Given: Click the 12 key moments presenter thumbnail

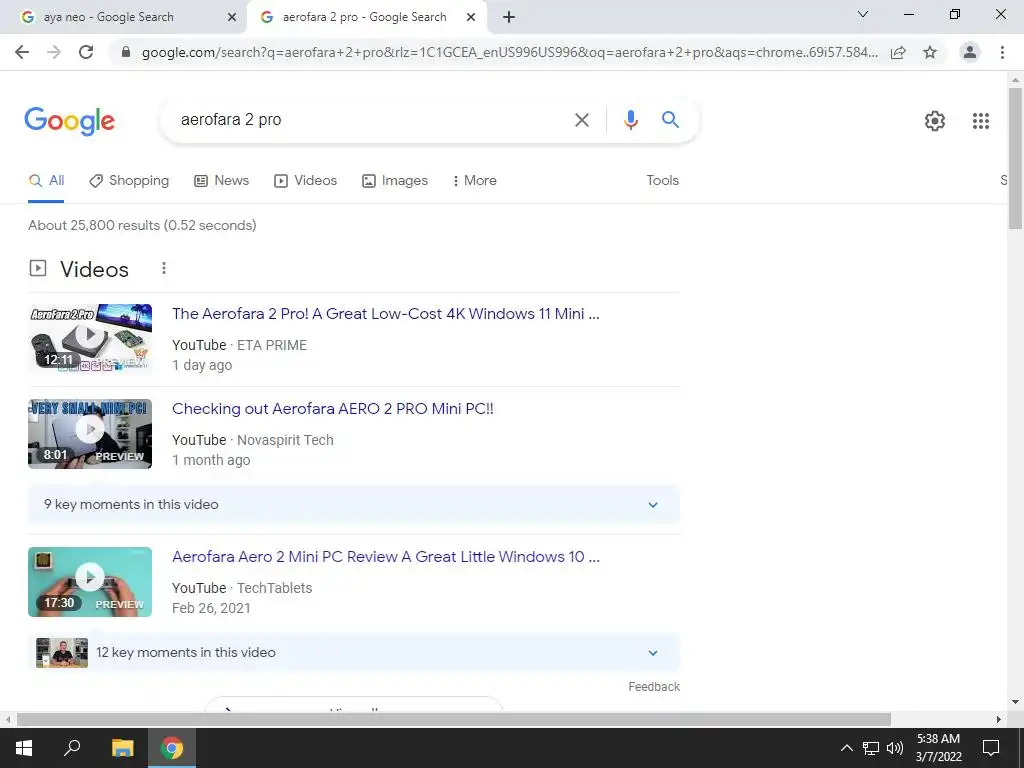Looking at the screenshot, I should 61,652.
